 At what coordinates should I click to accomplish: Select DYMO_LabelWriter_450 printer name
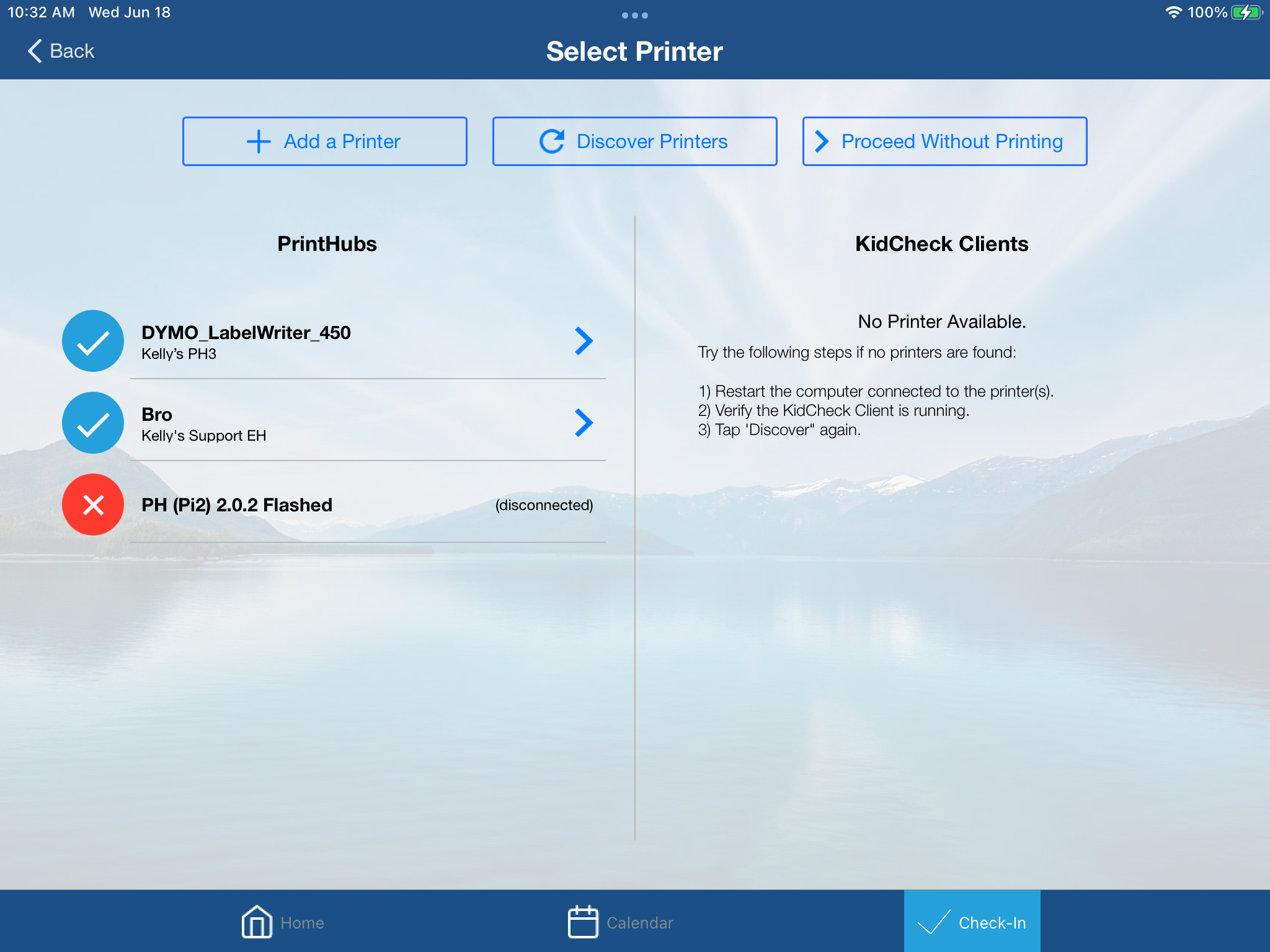click(246, 333)
